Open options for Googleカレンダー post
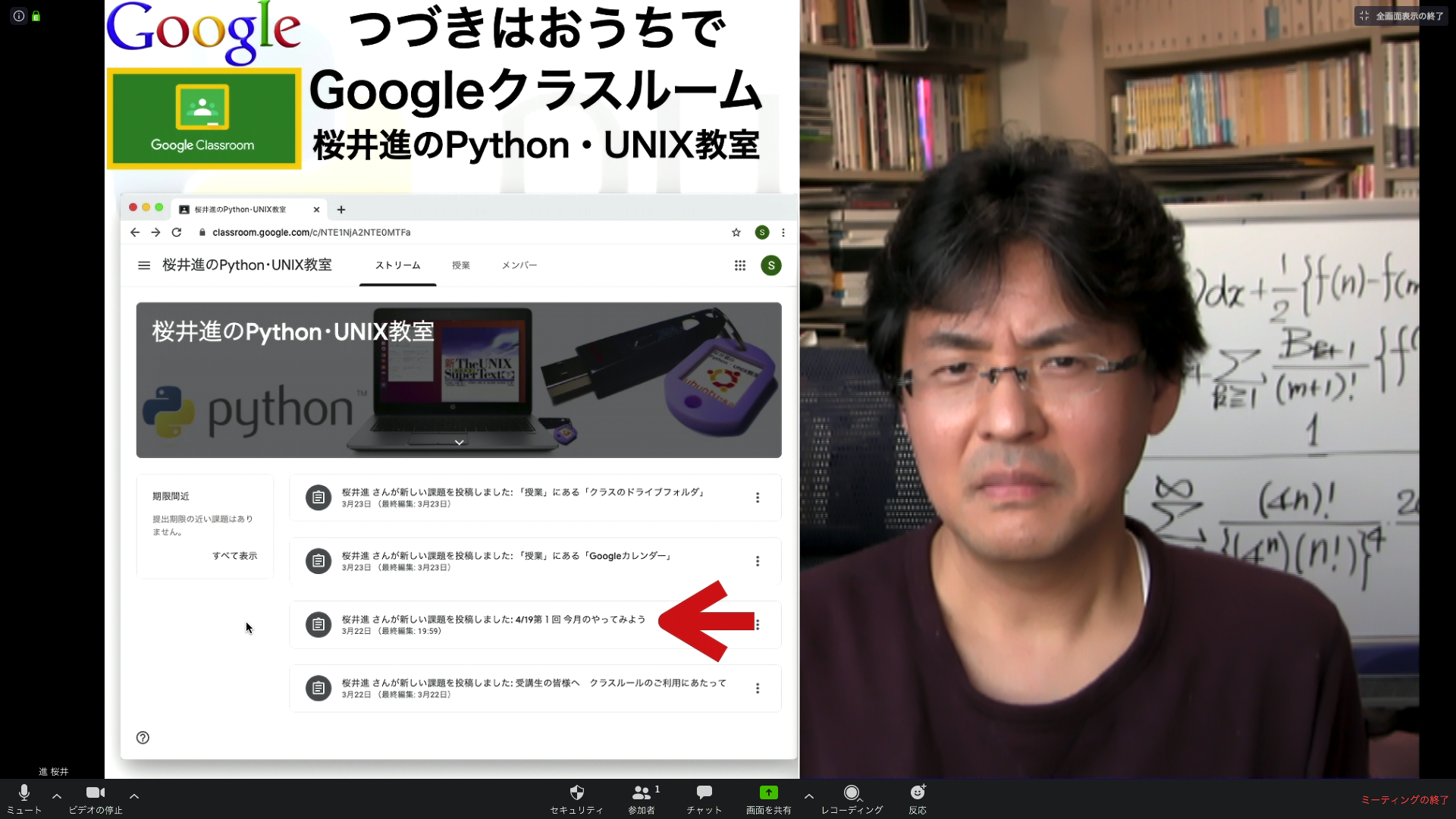 coord(757,561)
